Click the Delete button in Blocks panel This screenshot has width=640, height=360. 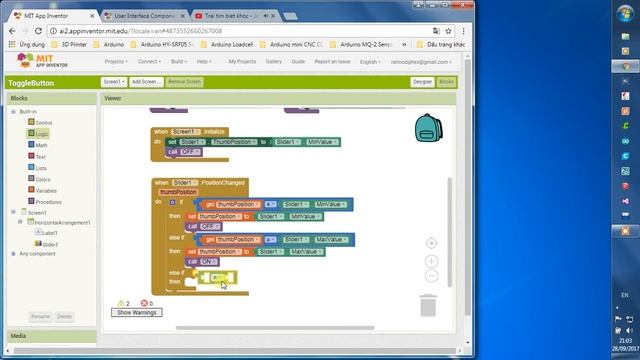(64, 317)
